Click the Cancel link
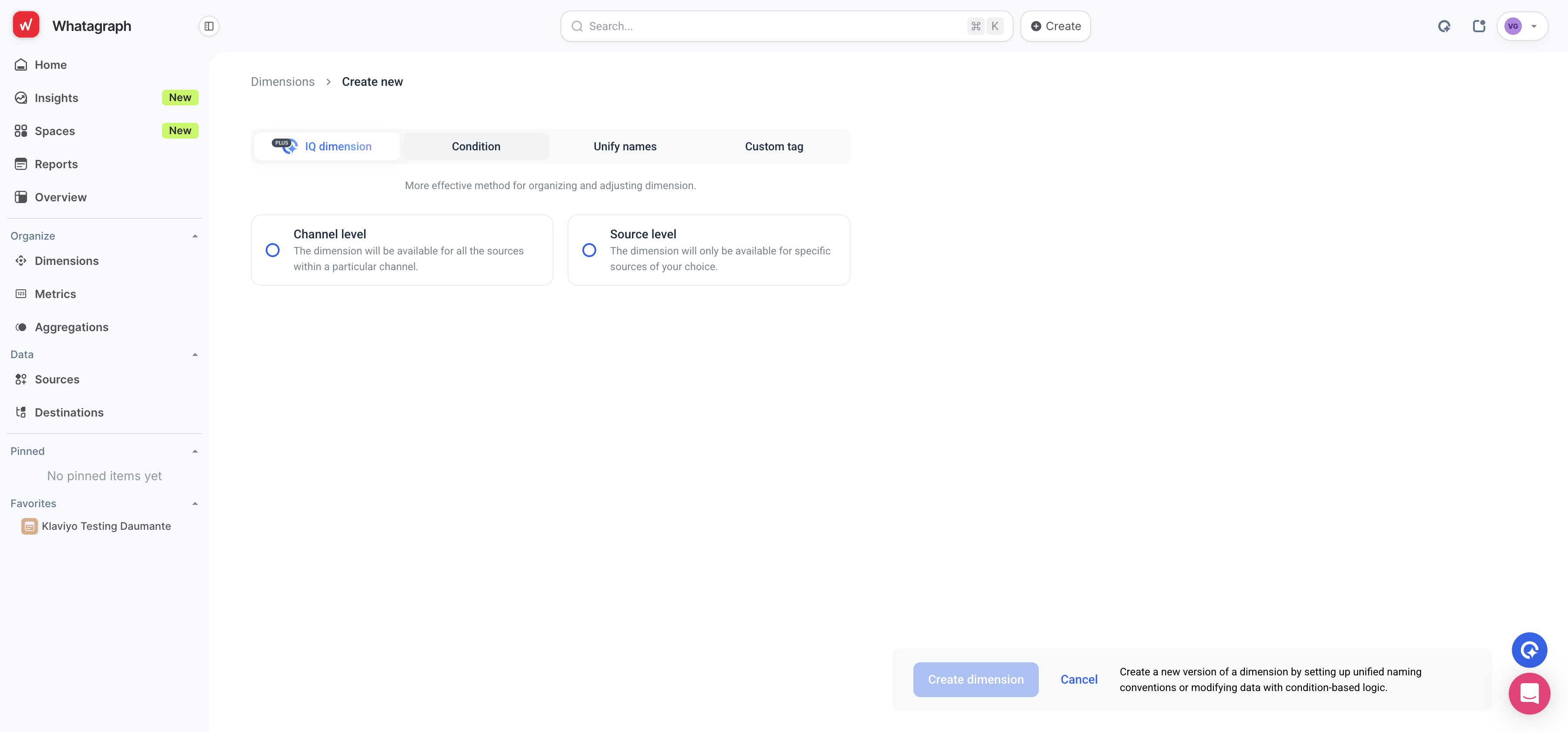Viewport: 1568px width, 732px height. click(1078, 679)
